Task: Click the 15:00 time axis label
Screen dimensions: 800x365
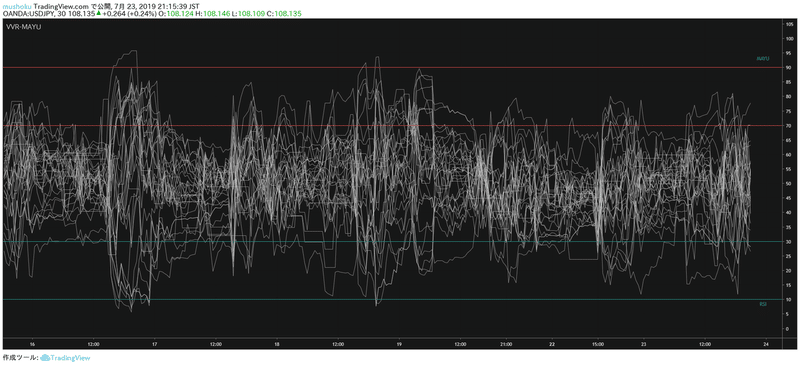Action: click(598, 345)
